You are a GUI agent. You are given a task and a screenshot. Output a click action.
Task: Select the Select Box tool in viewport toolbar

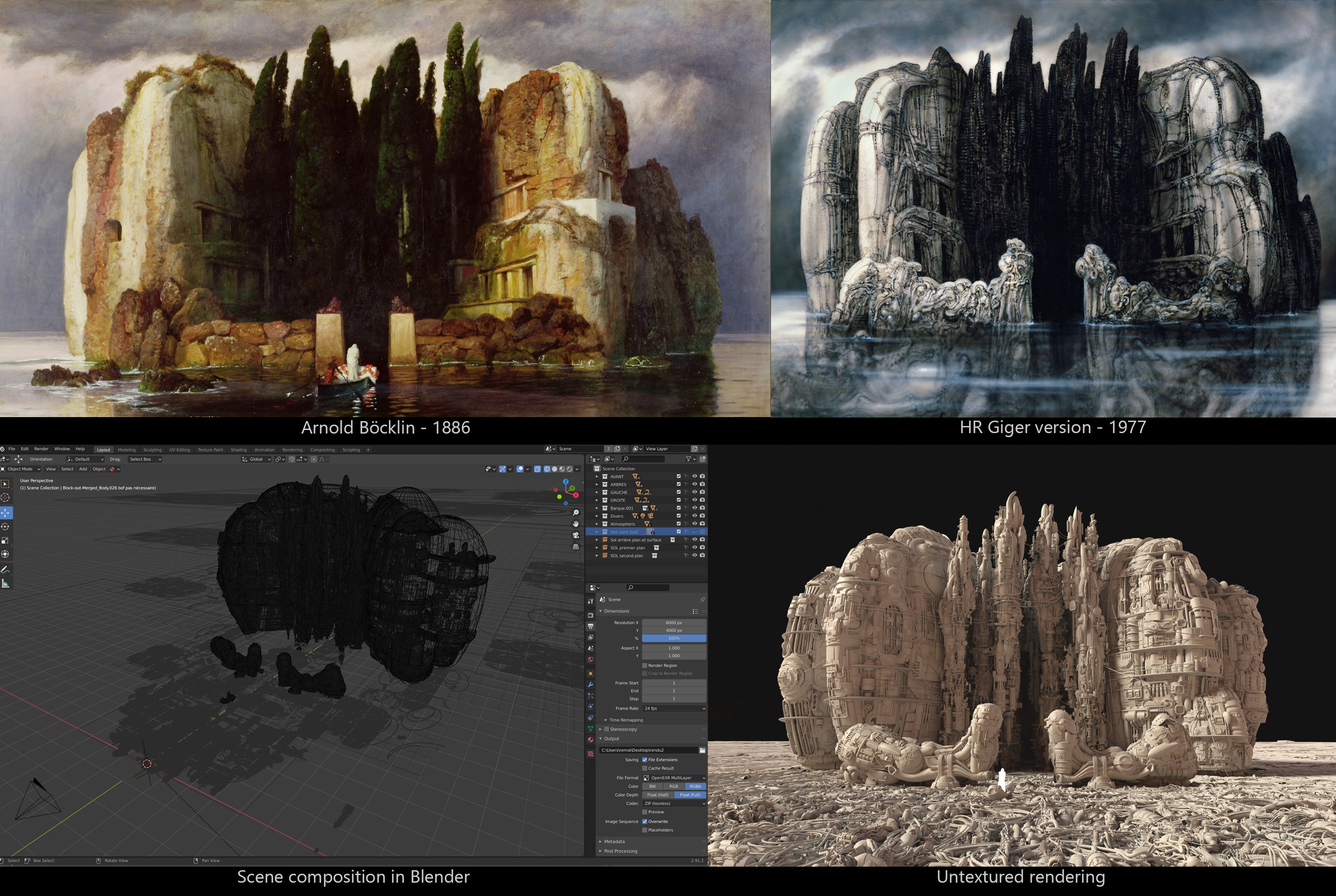[x=5, y=483]
